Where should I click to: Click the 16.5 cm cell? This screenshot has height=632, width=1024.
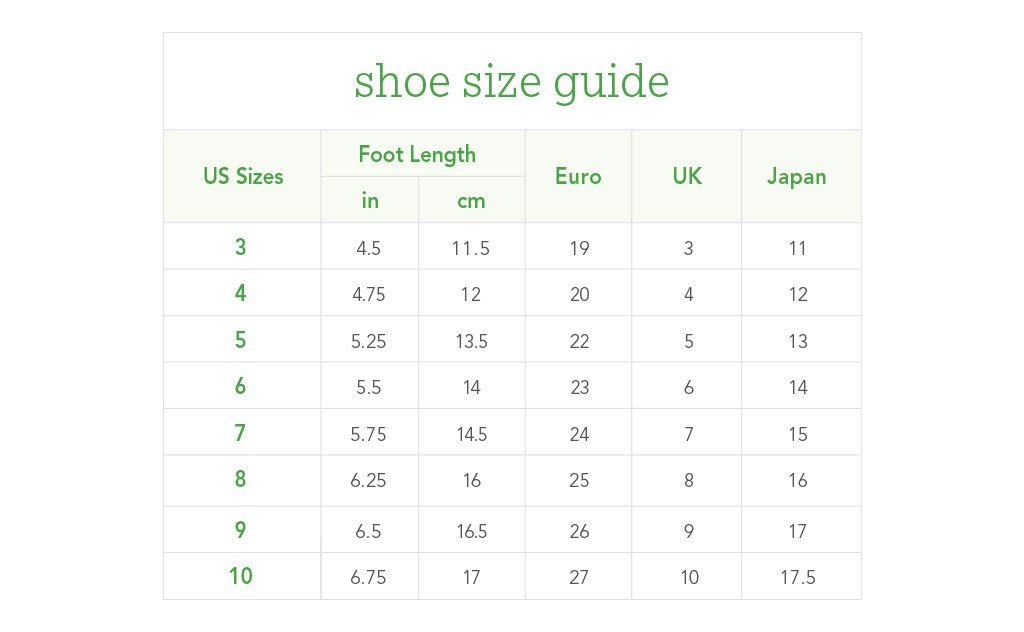click(471, 531)
